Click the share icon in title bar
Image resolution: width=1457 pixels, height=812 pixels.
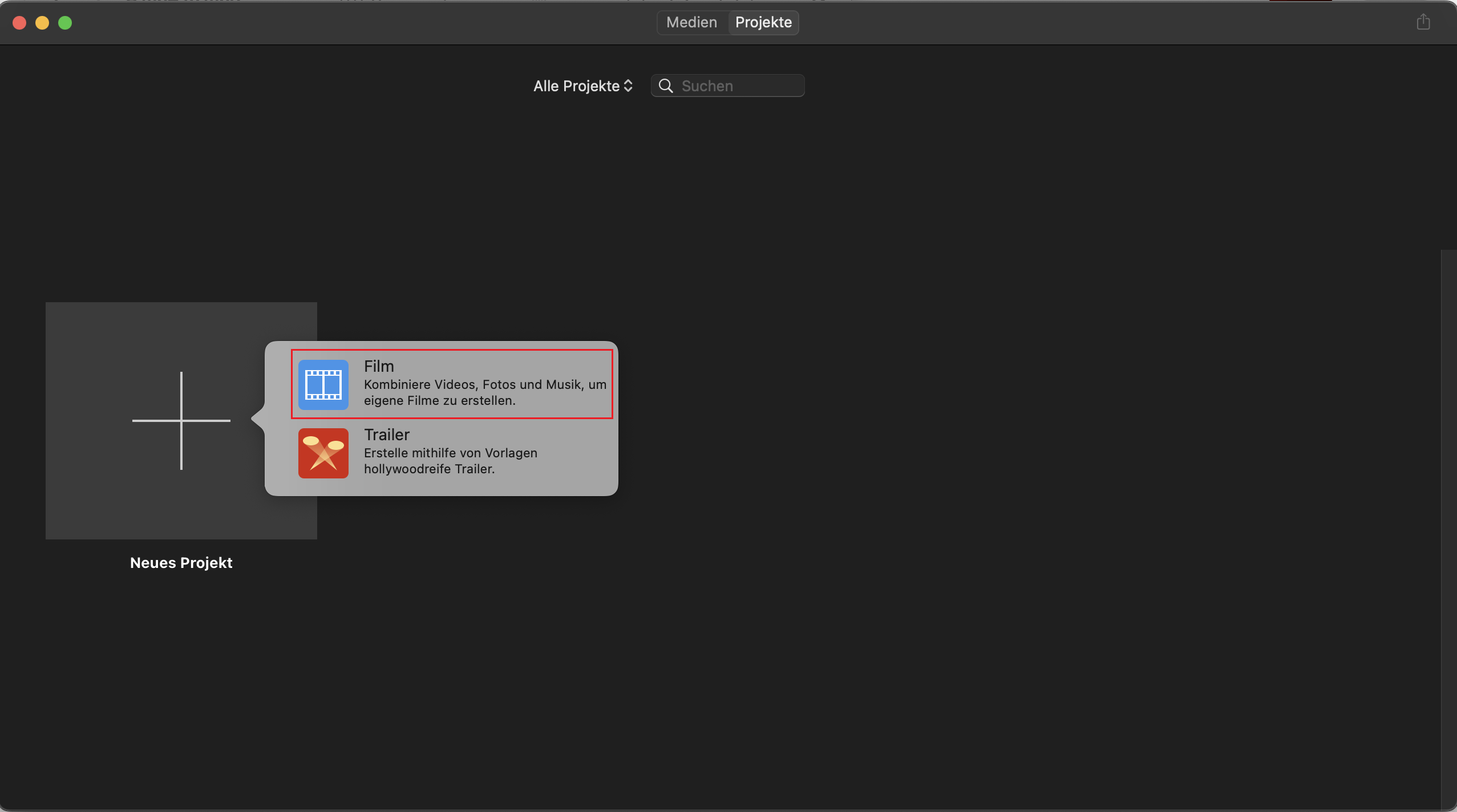[1423, 22]
